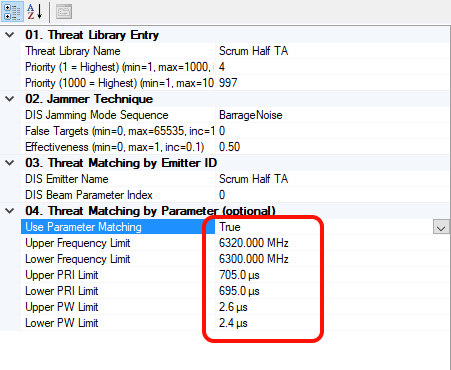Edit the False Targets value 0
The width and height of the screenshot is (451, 370).
(x=222, y=131)
